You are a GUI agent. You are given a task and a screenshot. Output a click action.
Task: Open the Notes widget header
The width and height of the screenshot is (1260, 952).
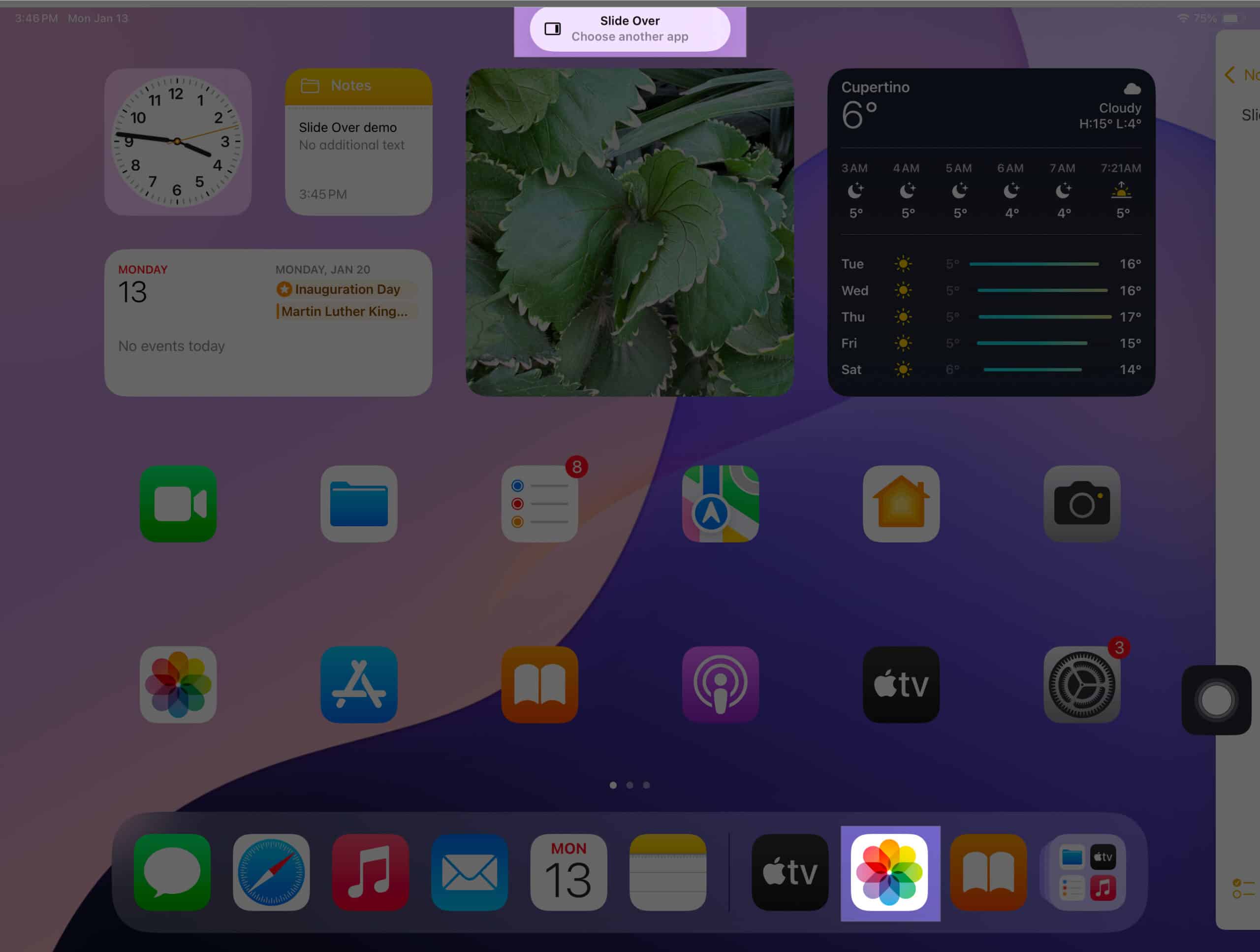359,86
